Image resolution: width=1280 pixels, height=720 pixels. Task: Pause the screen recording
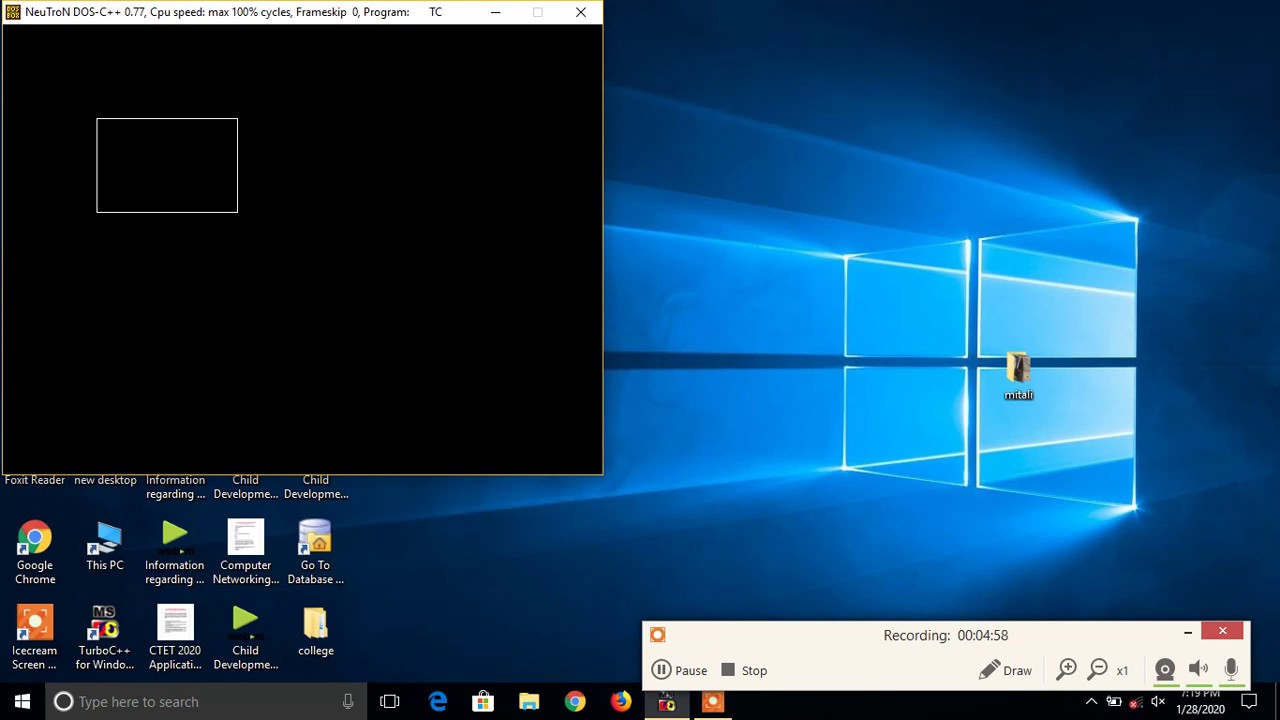[679, 670]
